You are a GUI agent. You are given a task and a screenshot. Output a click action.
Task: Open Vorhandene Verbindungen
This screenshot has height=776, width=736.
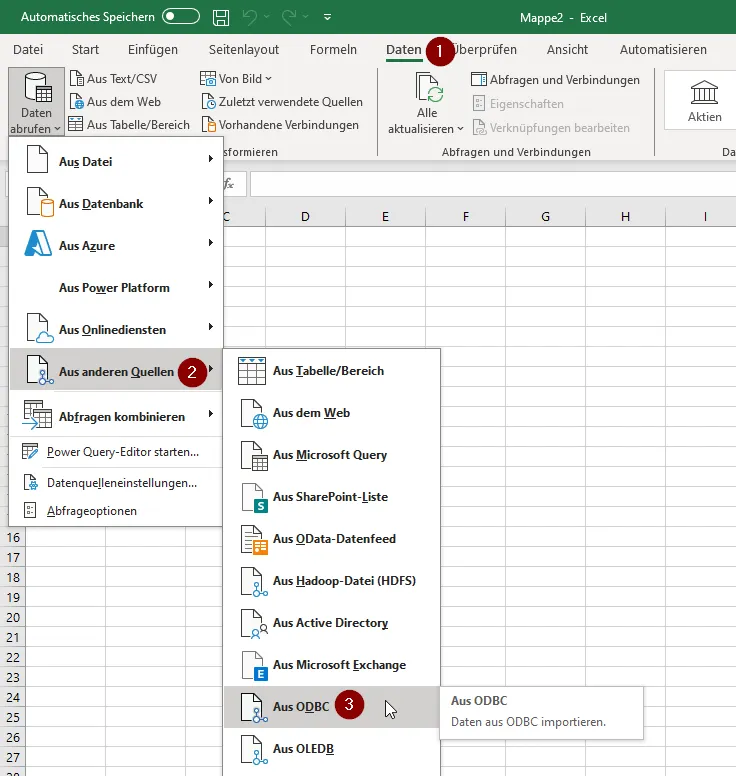[x=280, y=125]
